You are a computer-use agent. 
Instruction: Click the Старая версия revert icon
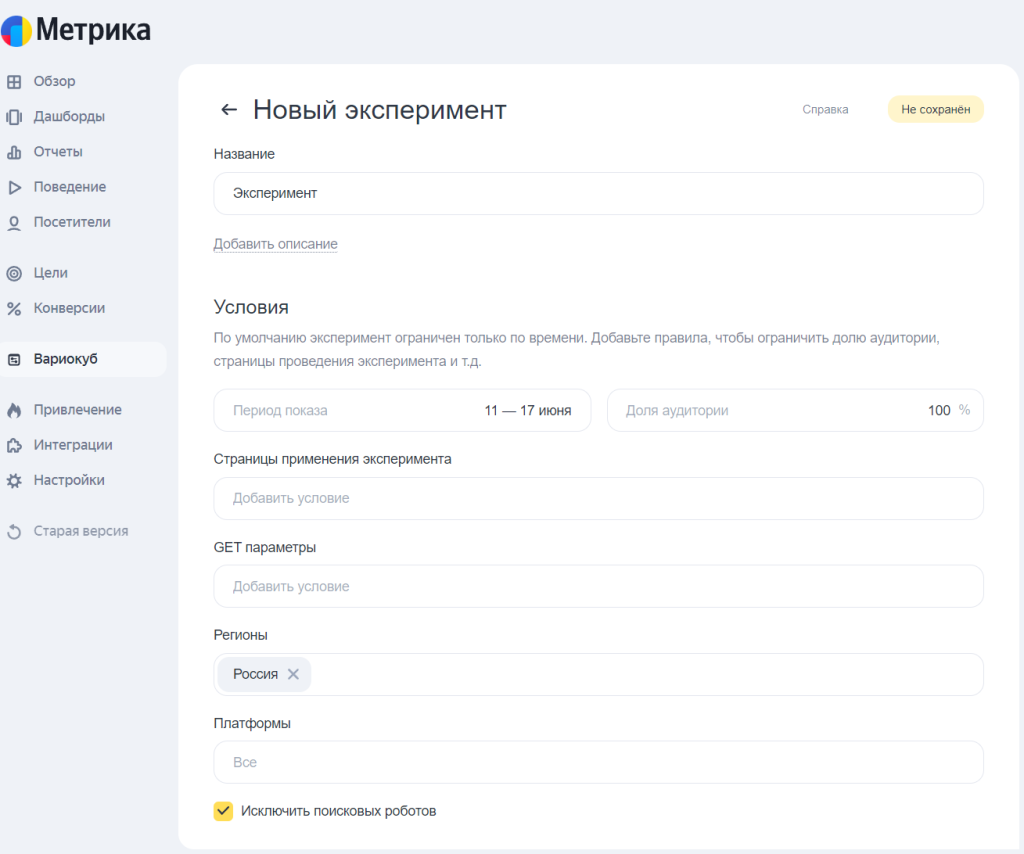point(14,531)
